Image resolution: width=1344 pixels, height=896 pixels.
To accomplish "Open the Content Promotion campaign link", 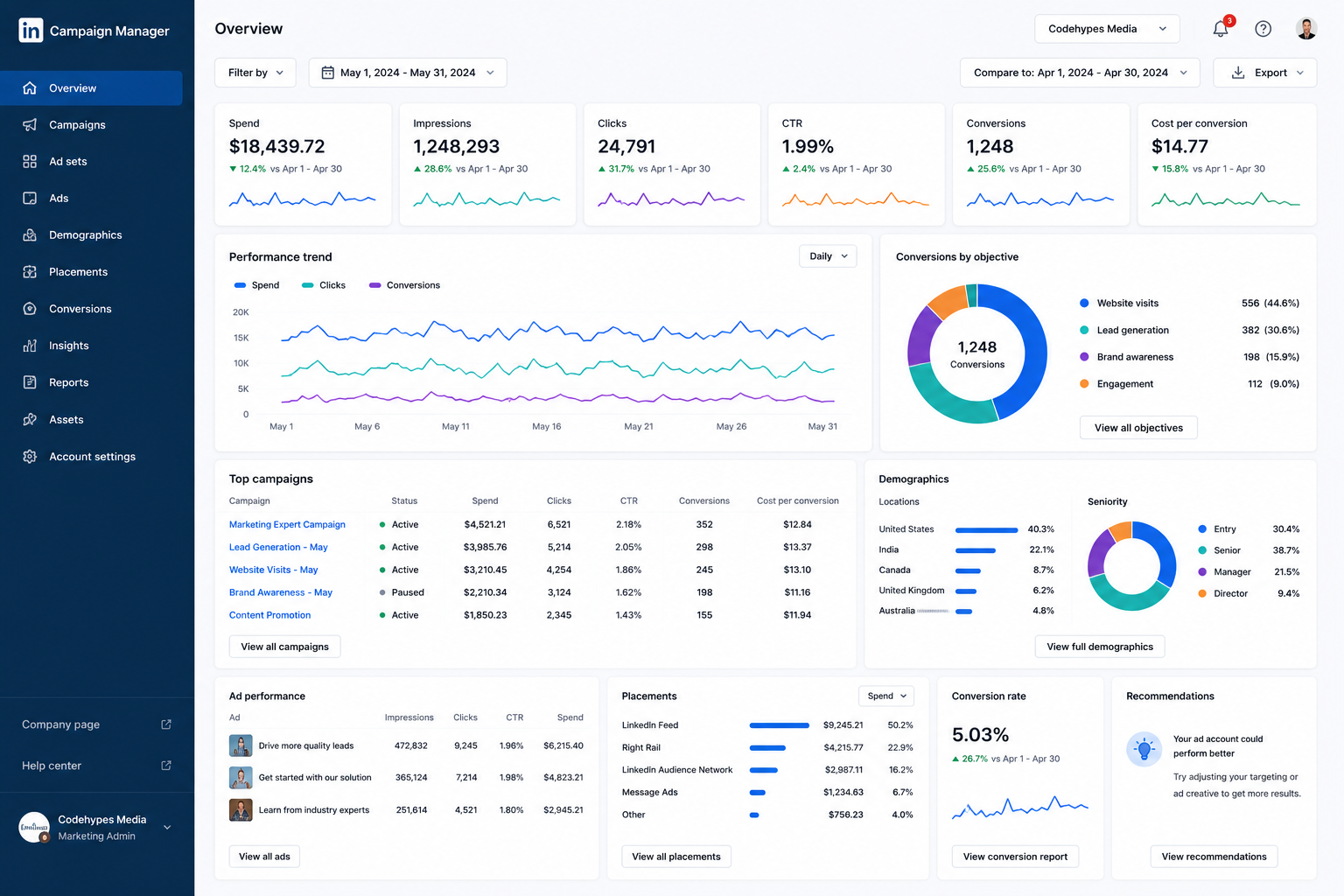I will (269, 616).
